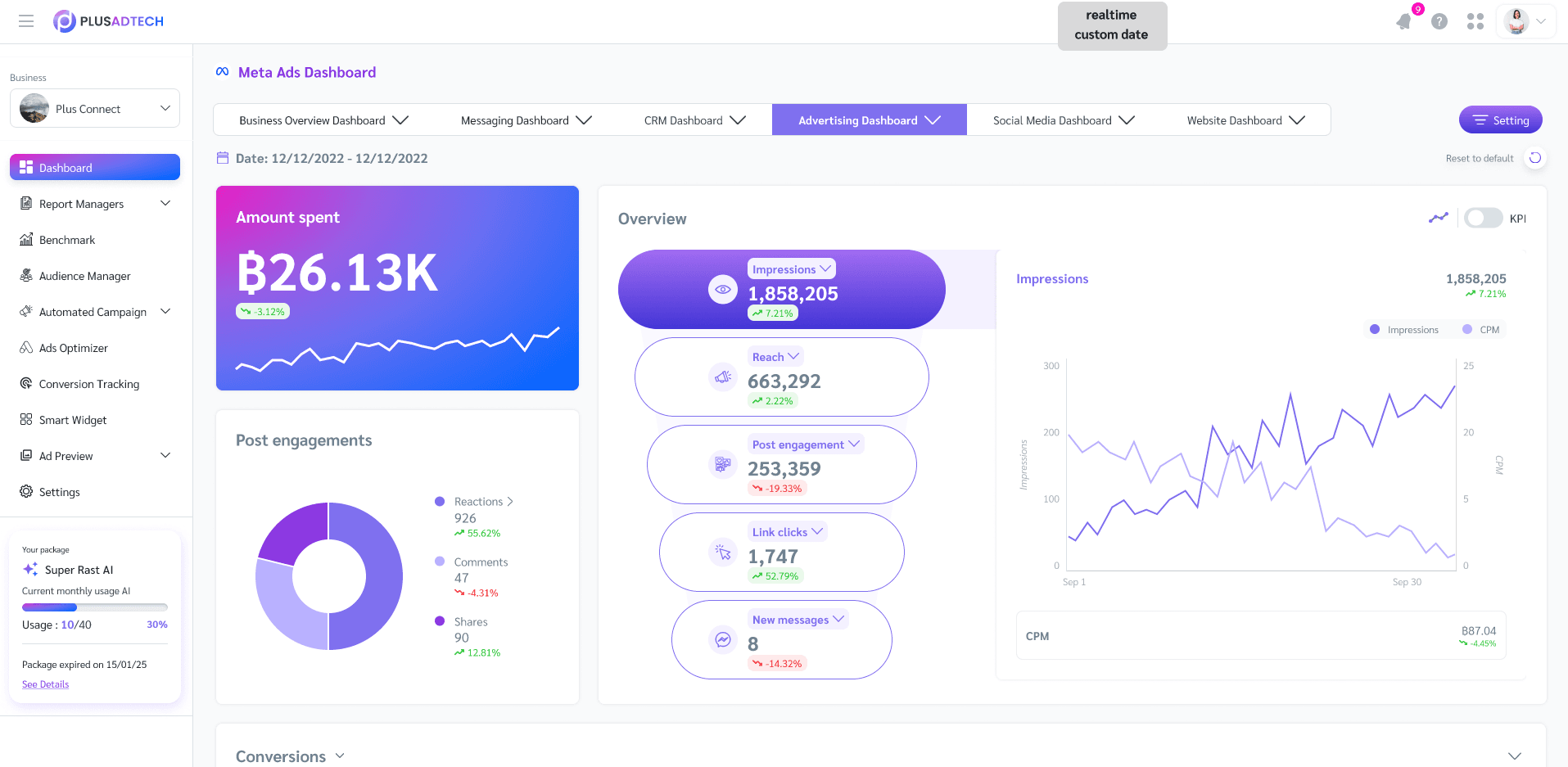Screen dimensions: 1568x767
Task: Enable the KPI toggle in Overview
Action: point(1483,218)
